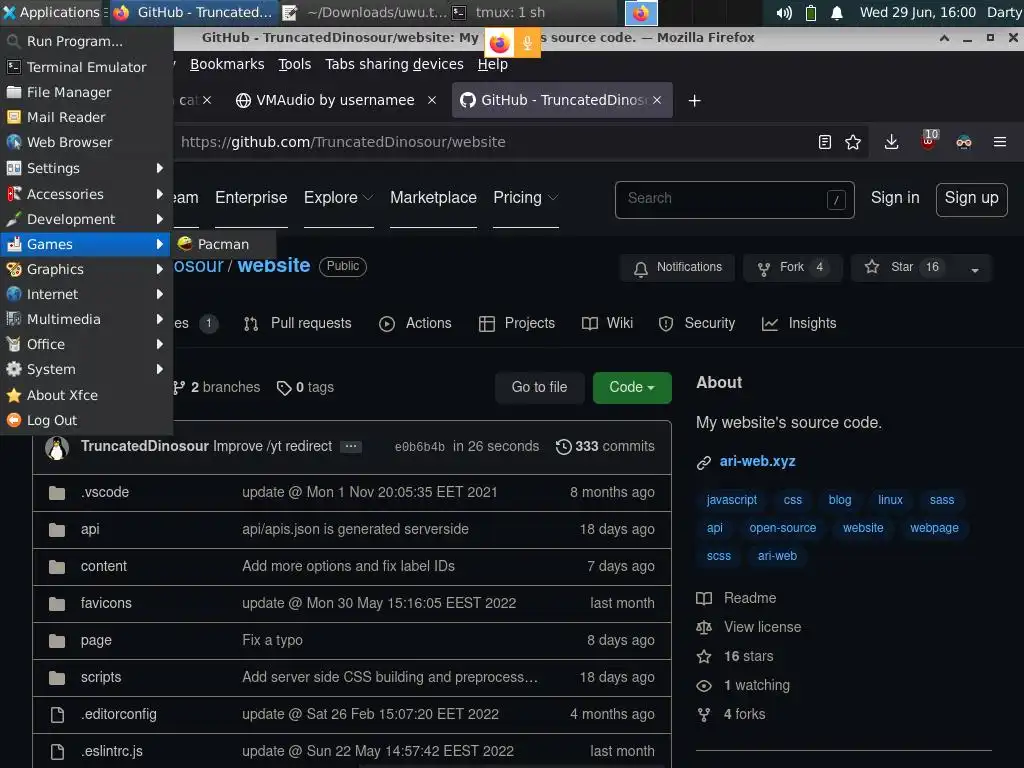Open the green Code dropdown button
The image size is (1024, 768).
click(x=632, y=387)
